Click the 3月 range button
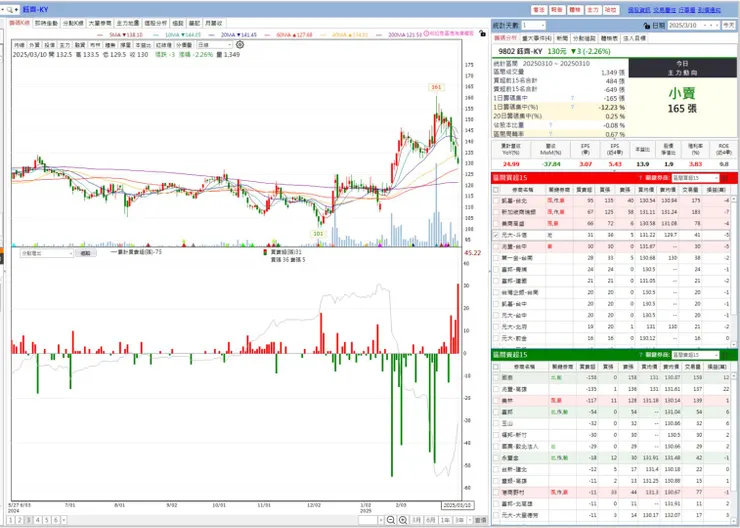This screenshot has height=528, width=740. point(416,520)
